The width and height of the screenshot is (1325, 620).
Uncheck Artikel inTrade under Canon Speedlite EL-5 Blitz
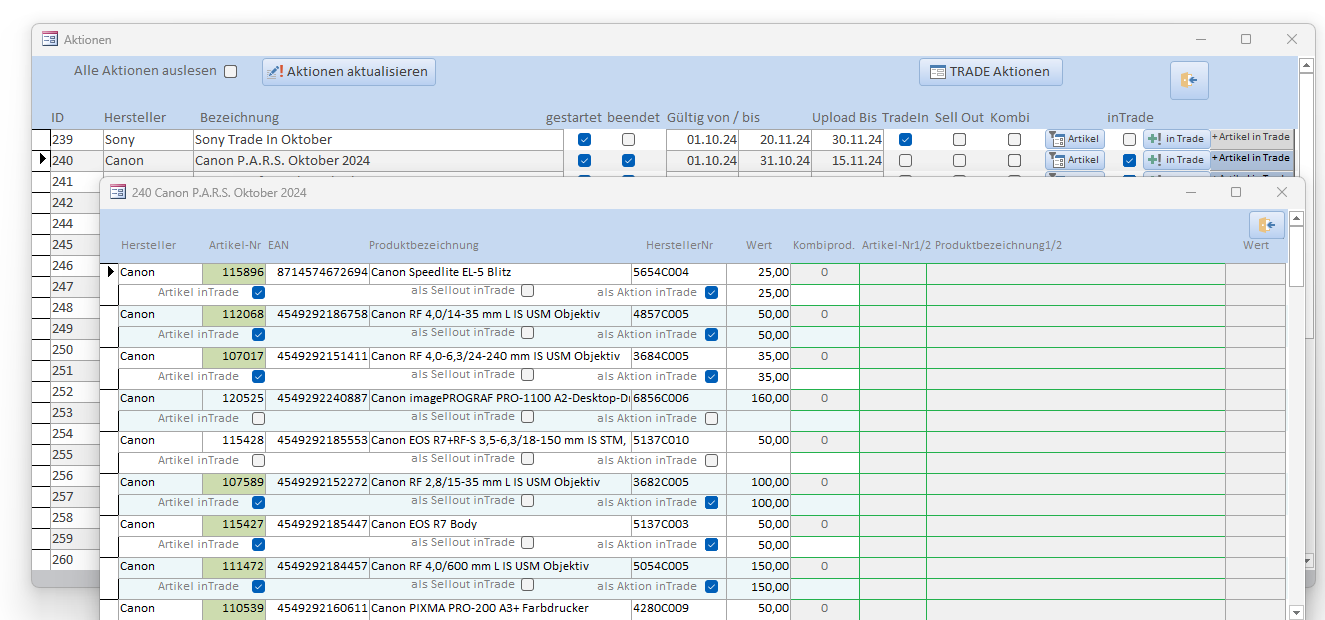coord(259,293)
